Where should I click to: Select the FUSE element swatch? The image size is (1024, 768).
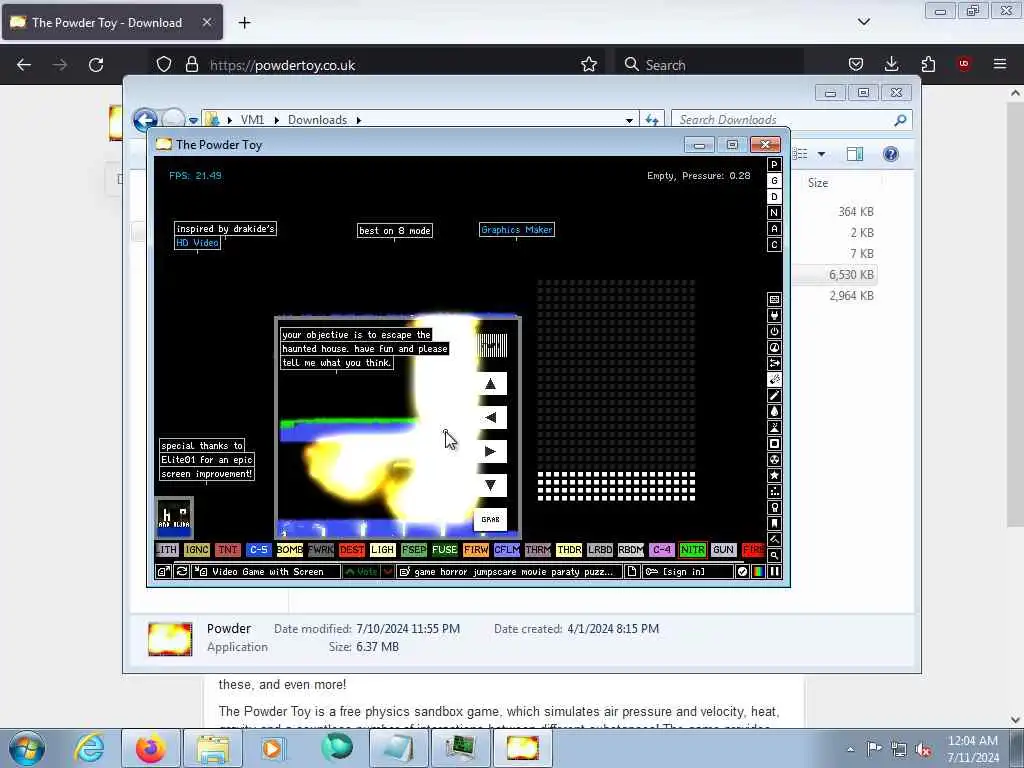tap(445, 550)
